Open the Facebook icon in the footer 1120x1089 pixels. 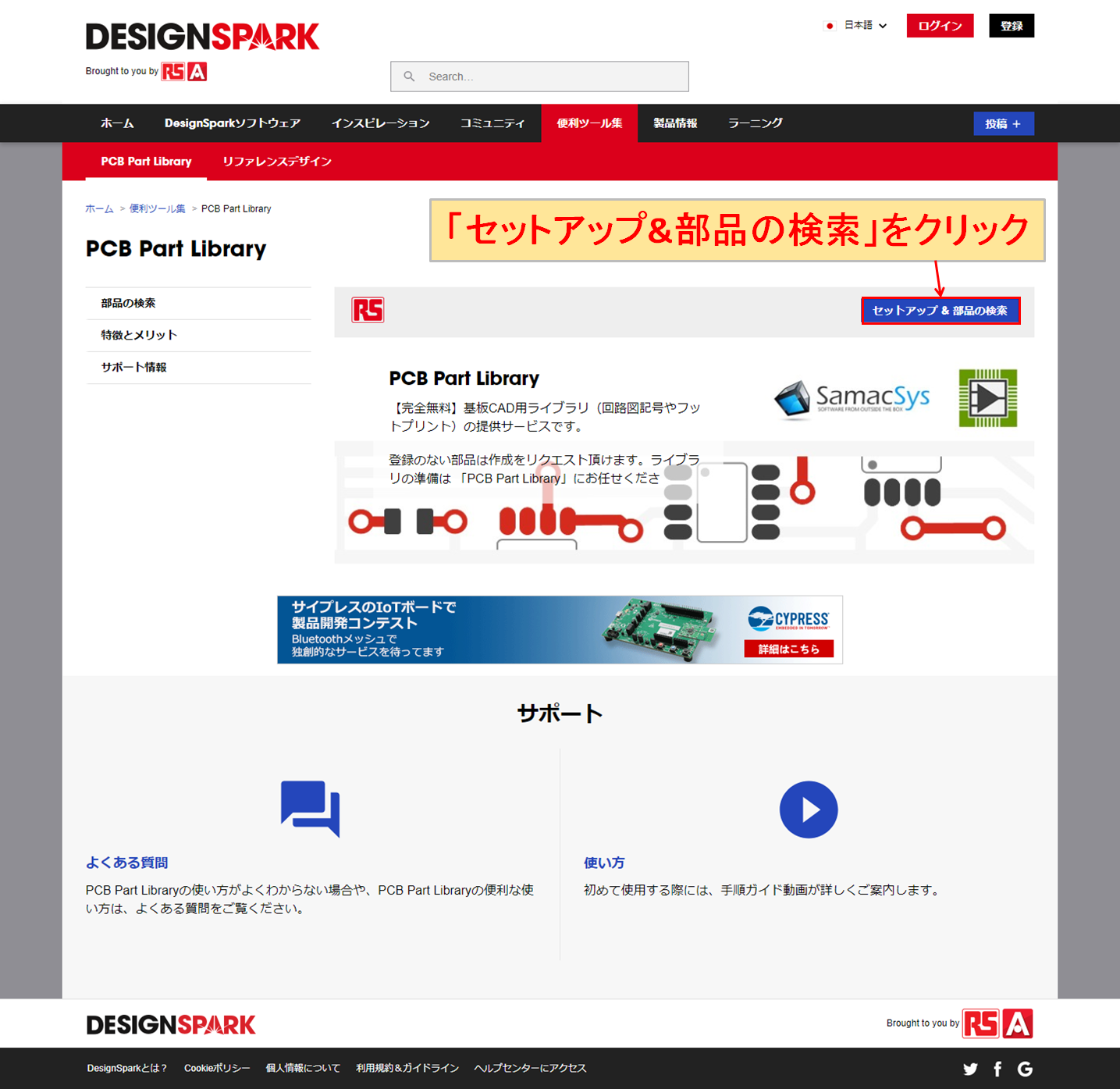(997, 1068)
